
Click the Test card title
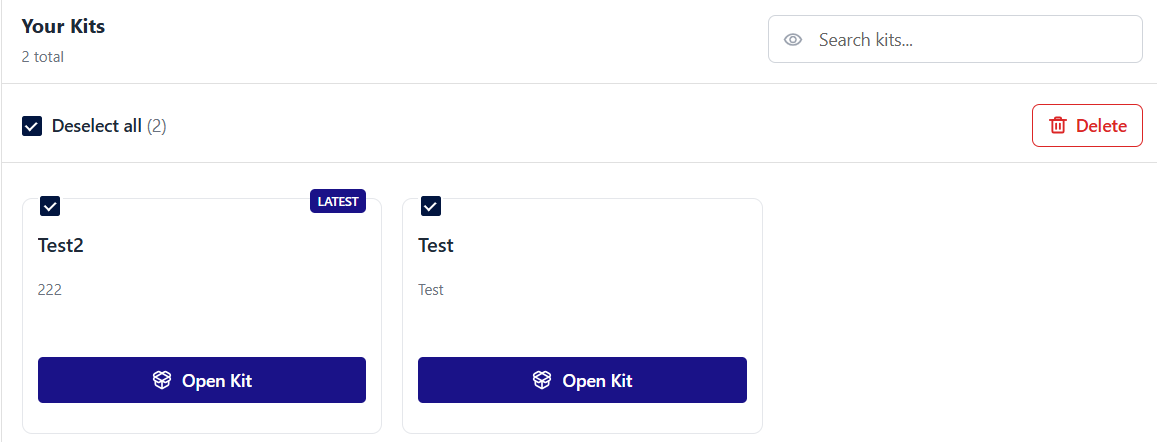coord(436,245)
